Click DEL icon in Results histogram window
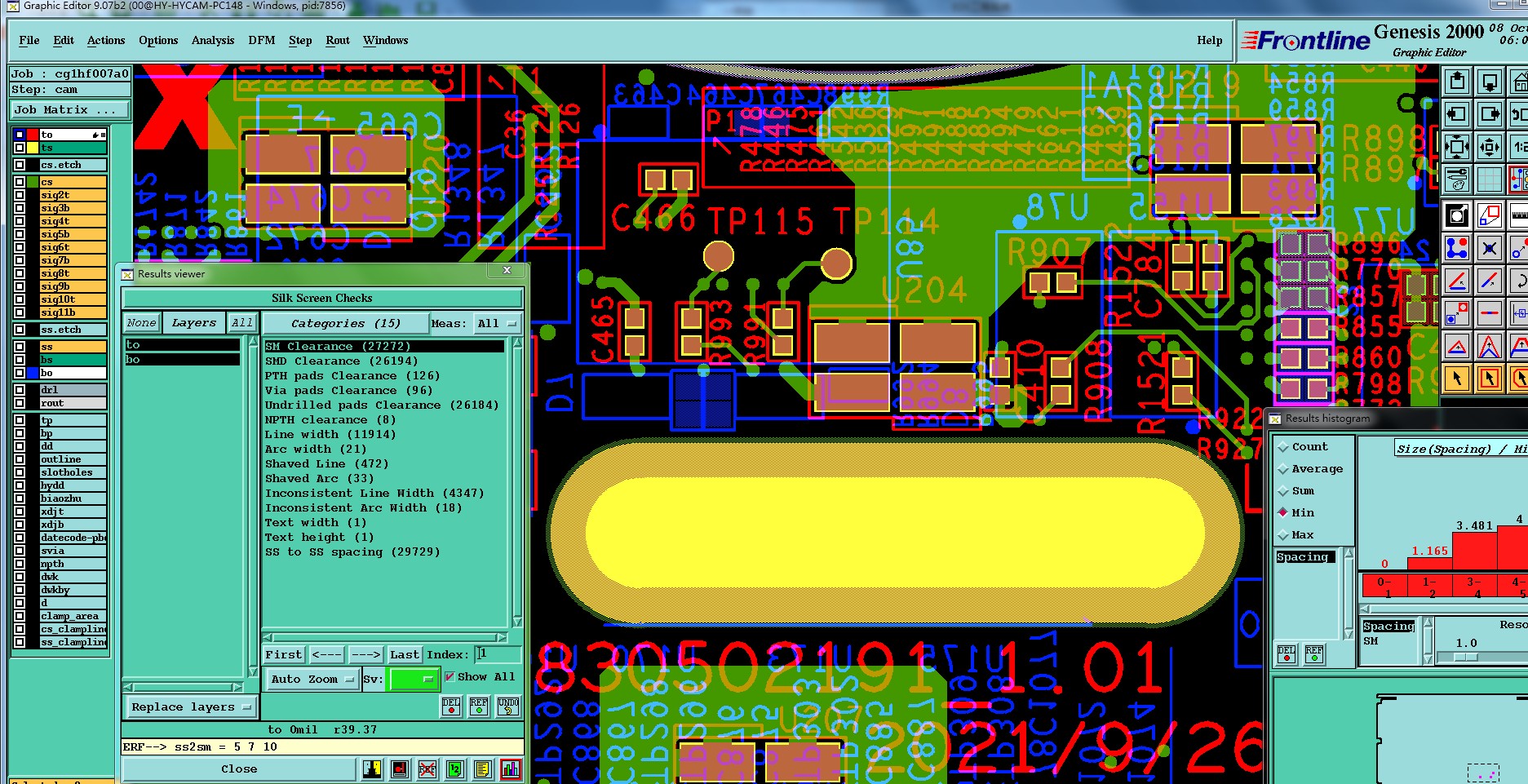1528x784 pixels. pyautogui.click(x=1287, y=654)
